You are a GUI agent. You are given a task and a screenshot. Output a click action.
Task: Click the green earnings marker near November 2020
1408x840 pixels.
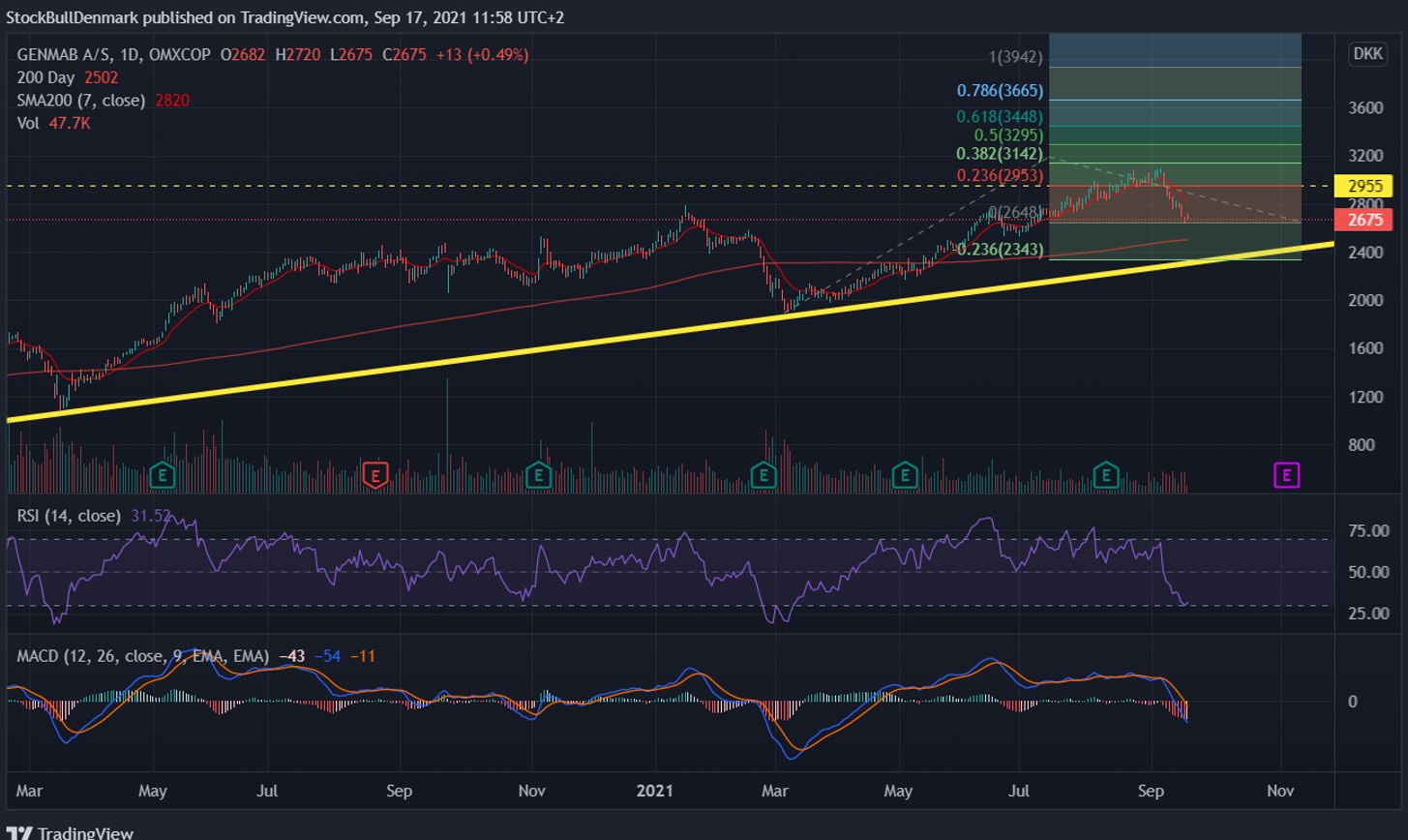tap(537, 474)
